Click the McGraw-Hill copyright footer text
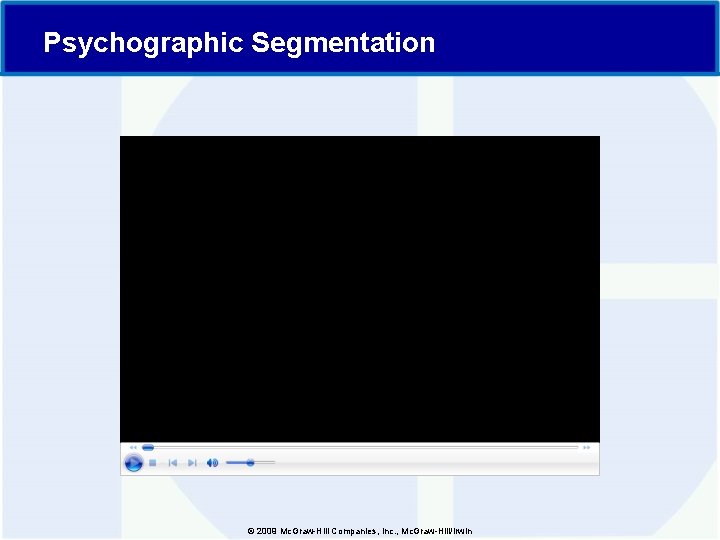720x540 pixels. [360, 531]
